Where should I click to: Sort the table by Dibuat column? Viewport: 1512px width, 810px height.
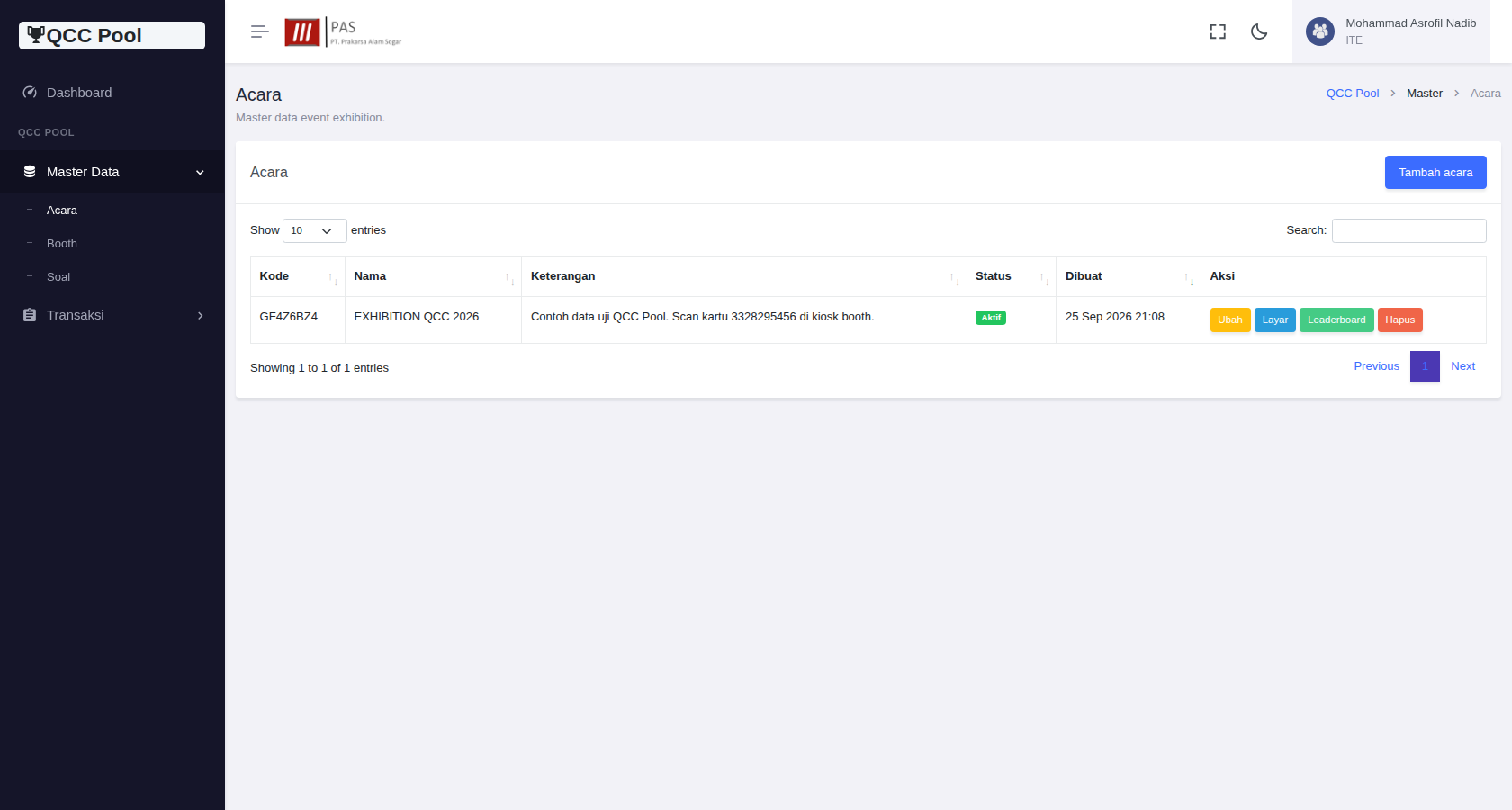coord(1129,276)
